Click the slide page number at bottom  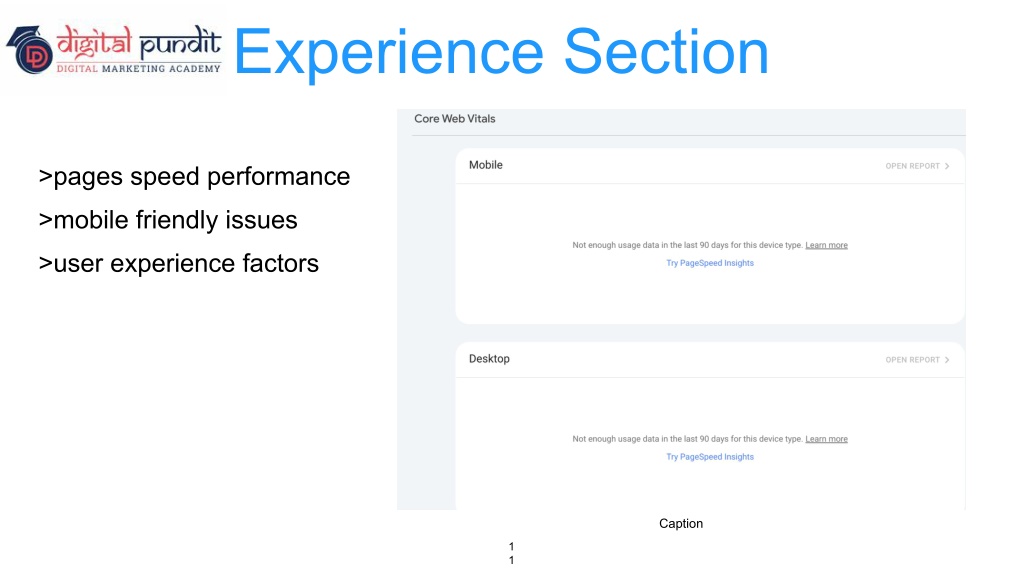click(x=512, y=553)
